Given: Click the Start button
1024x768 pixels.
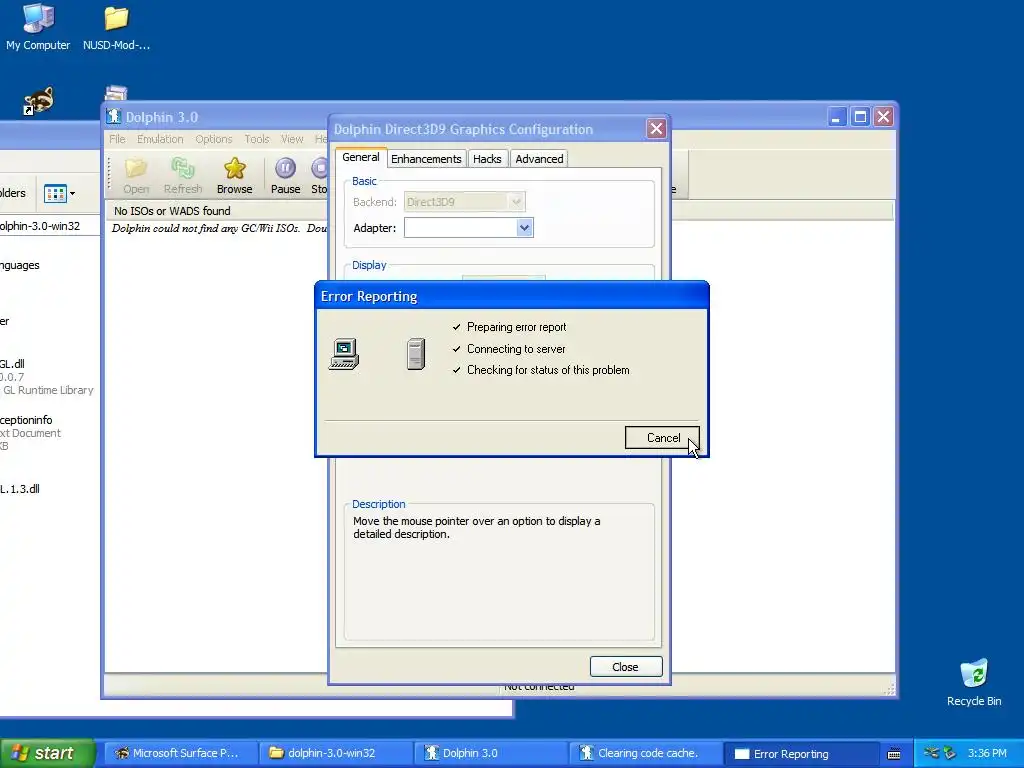Looking at the screenshot, I should [x=47, y=753].
